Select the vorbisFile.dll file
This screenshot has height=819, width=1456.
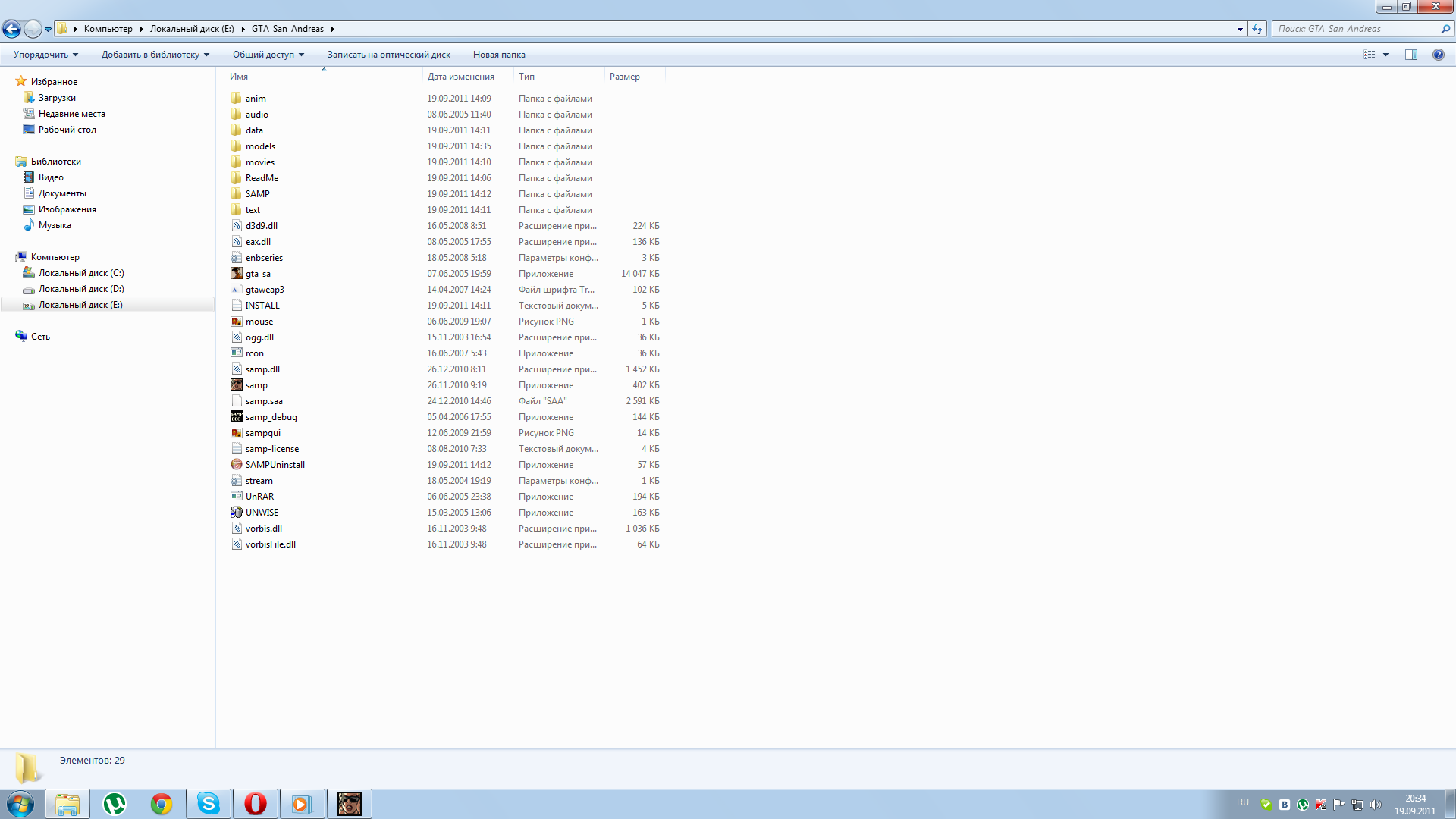pos(271,544)
